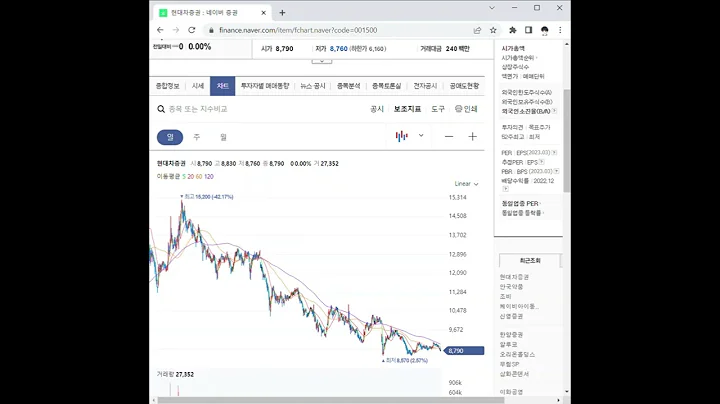Expand the chart type dropdown arrow
This screenshot has height=404, width=720.
point(421,135)
